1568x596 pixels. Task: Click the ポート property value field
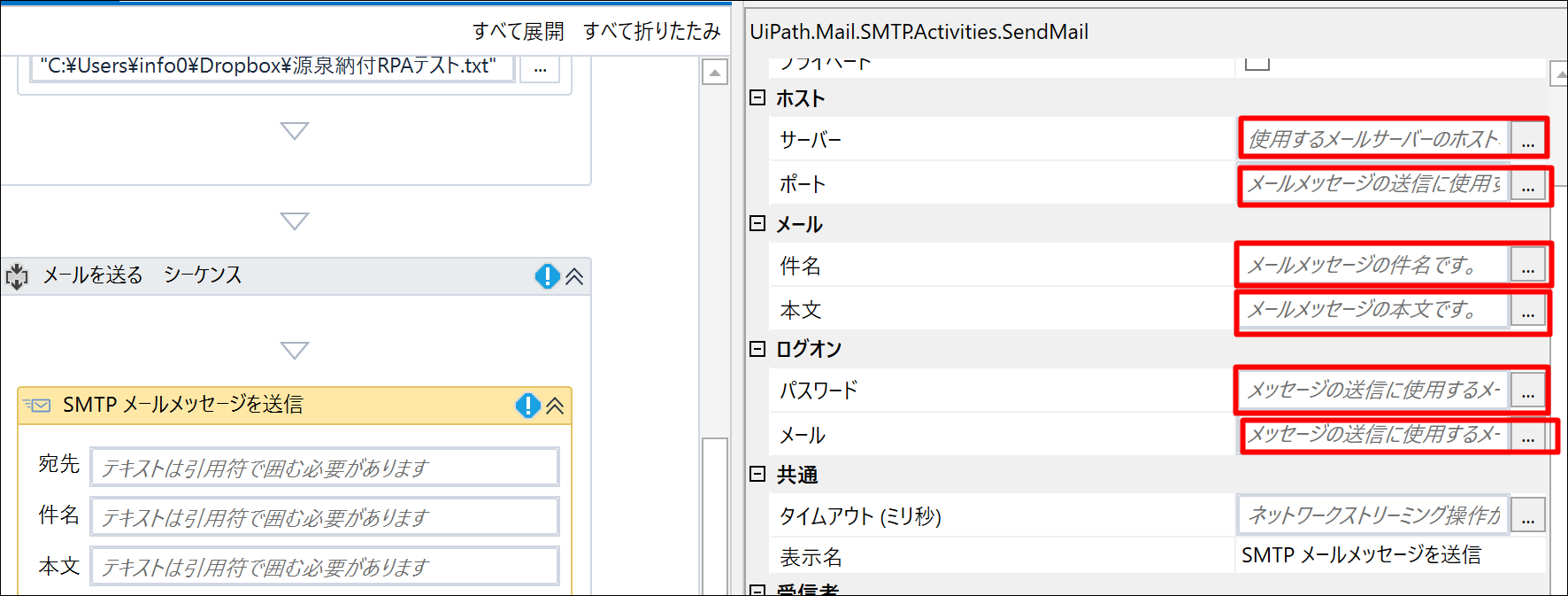click(1373, 184)
